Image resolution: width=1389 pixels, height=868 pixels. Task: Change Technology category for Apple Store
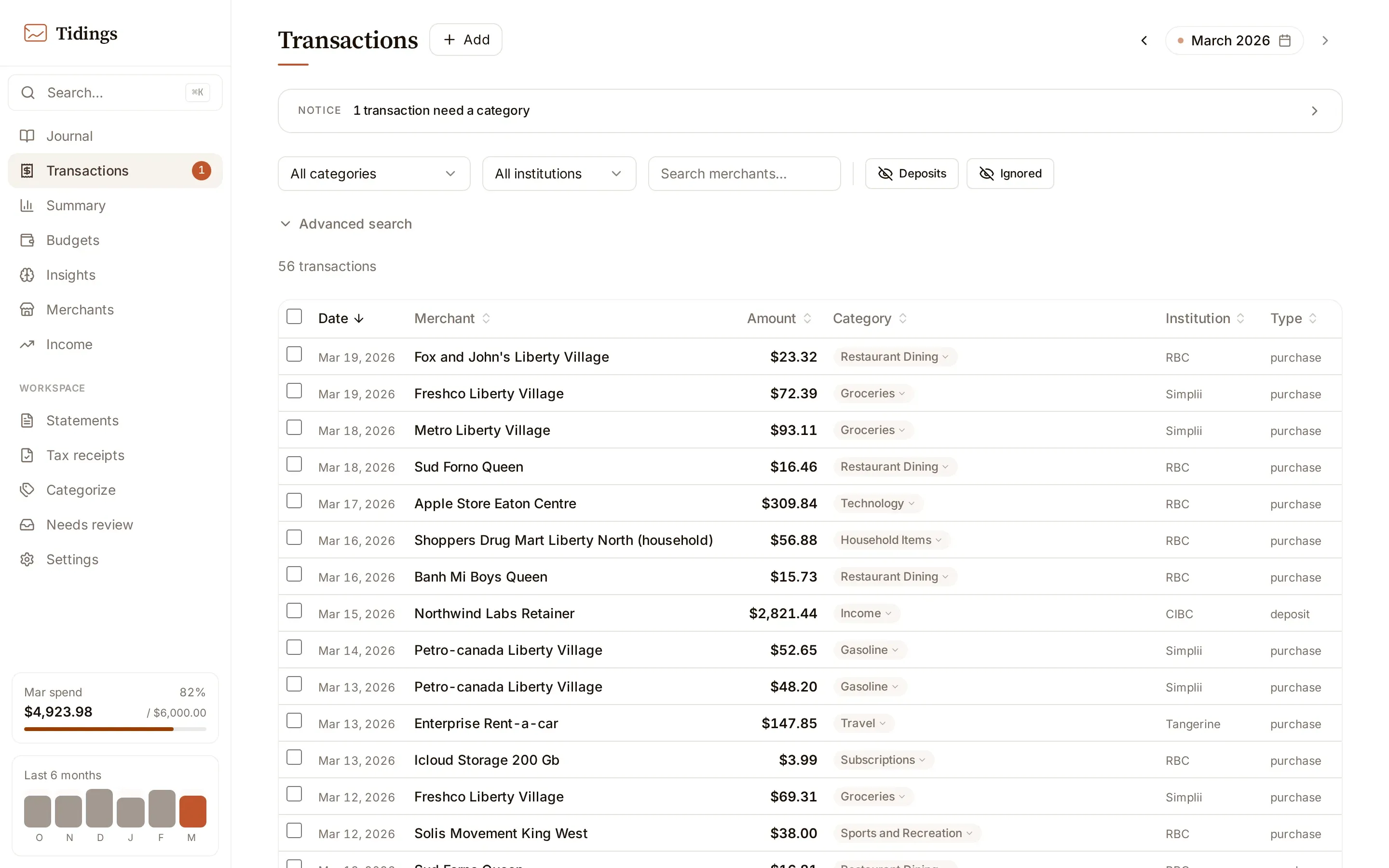pos(878,503)
